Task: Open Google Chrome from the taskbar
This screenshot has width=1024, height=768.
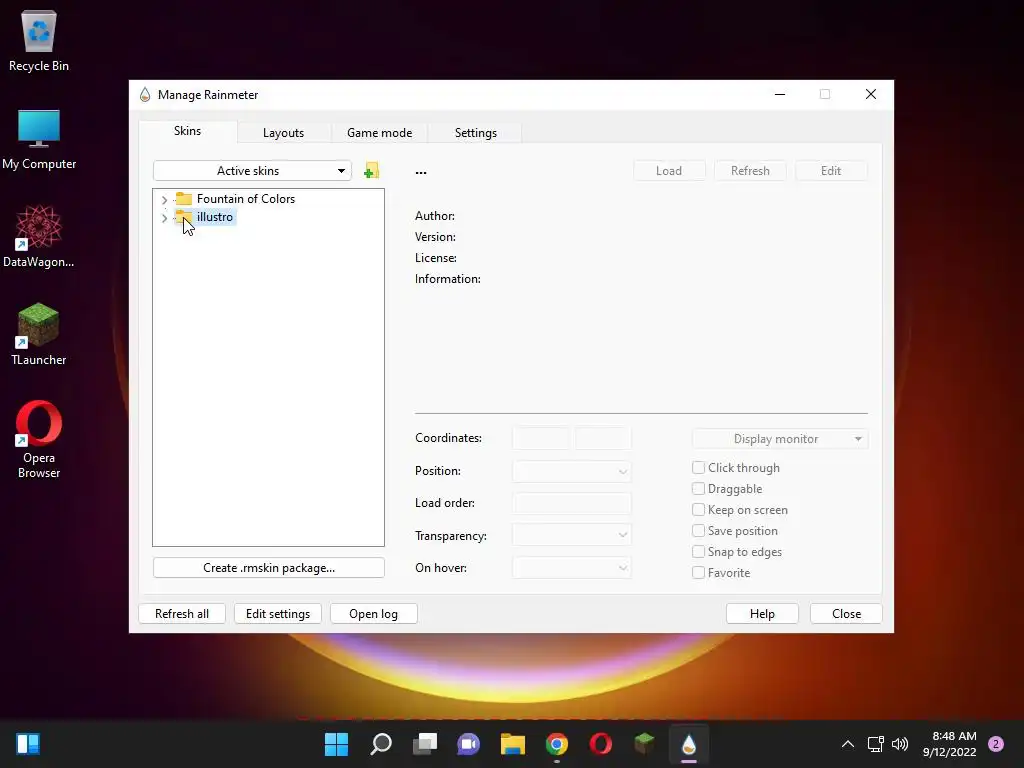Action: tap(556, 744)
